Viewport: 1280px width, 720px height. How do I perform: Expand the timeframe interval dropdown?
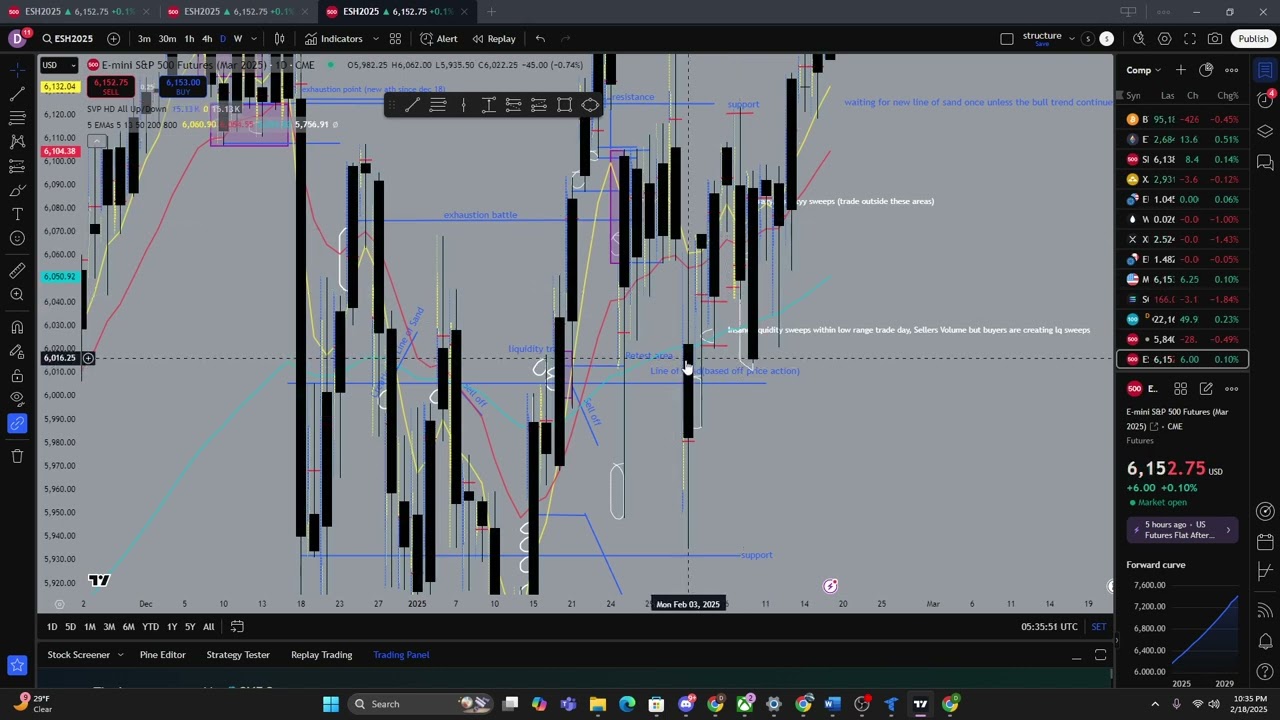pyautogui.click(x=254, y=39)
